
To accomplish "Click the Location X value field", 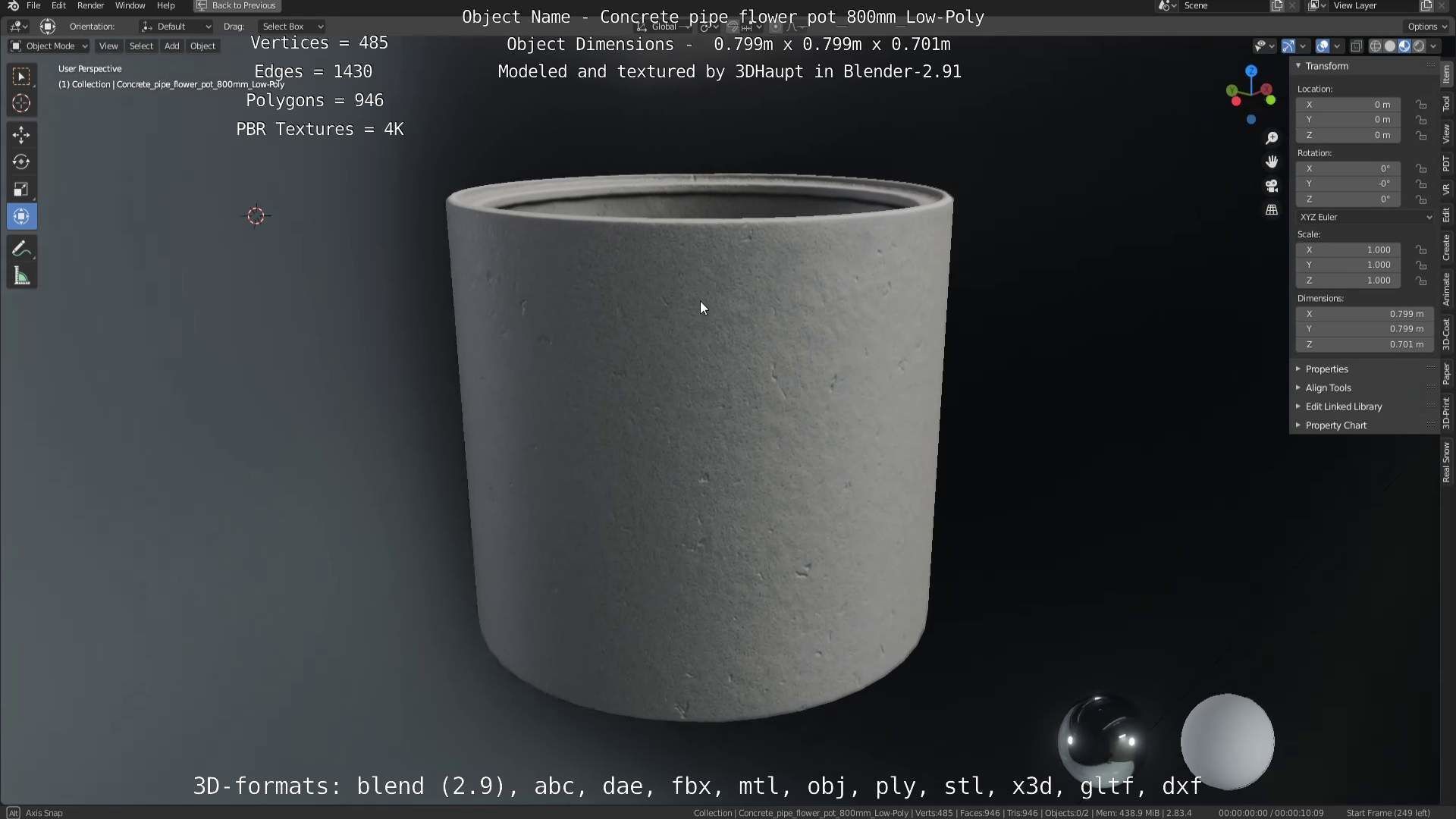I will coord(1348,105).
